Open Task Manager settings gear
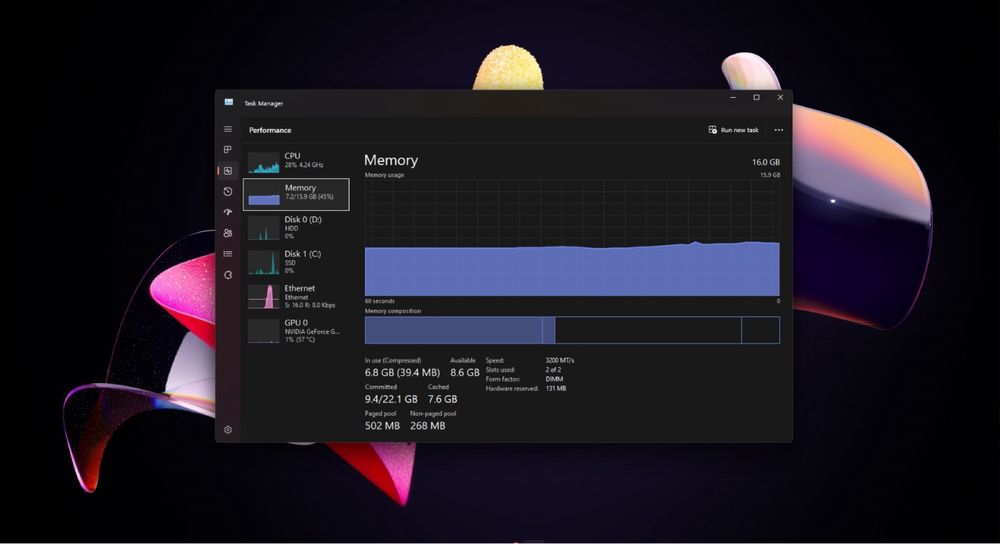This screenshot has width=1000, height=544. 228,430
